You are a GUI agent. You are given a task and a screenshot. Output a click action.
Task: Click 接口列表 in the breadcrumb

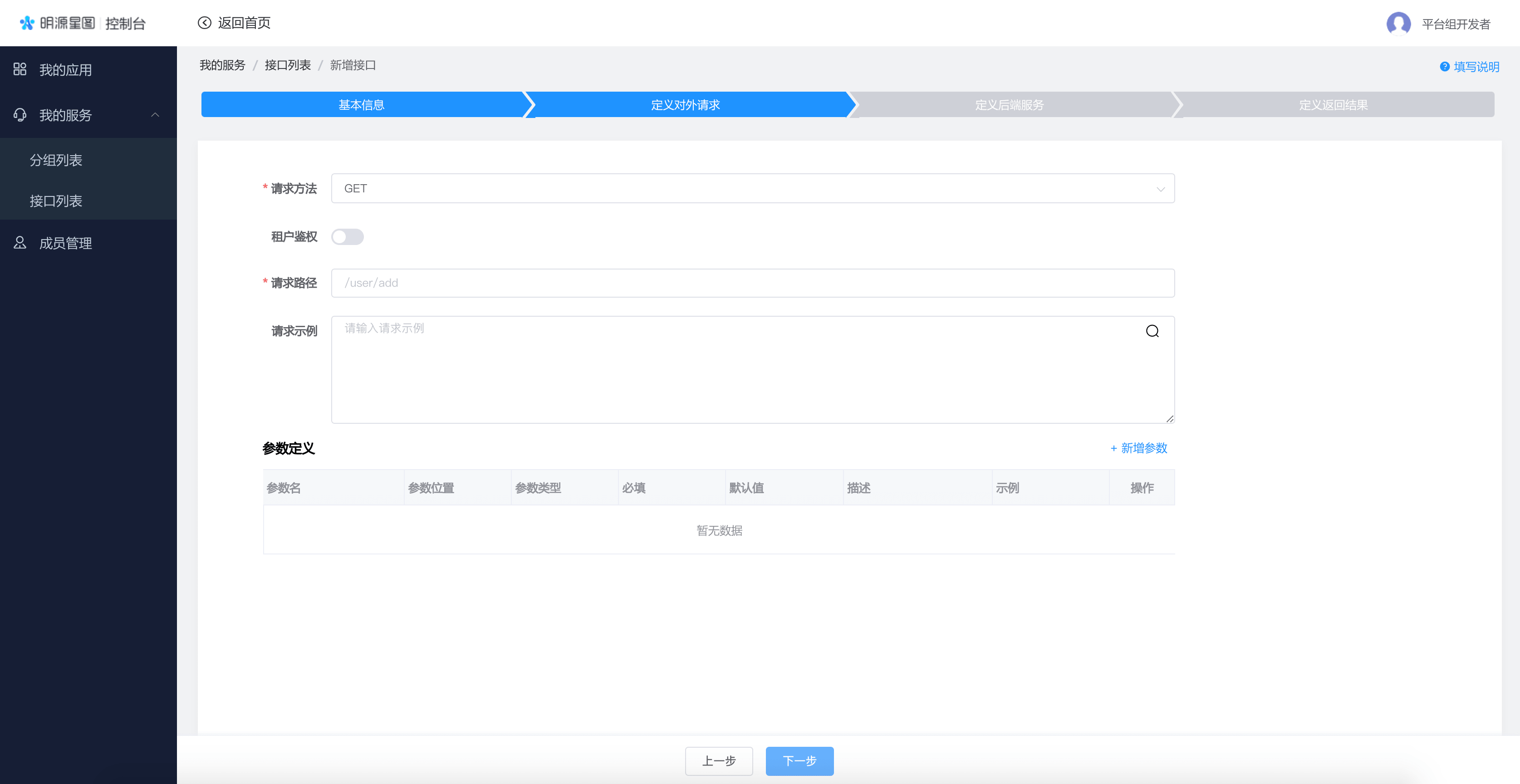point(287,65)
